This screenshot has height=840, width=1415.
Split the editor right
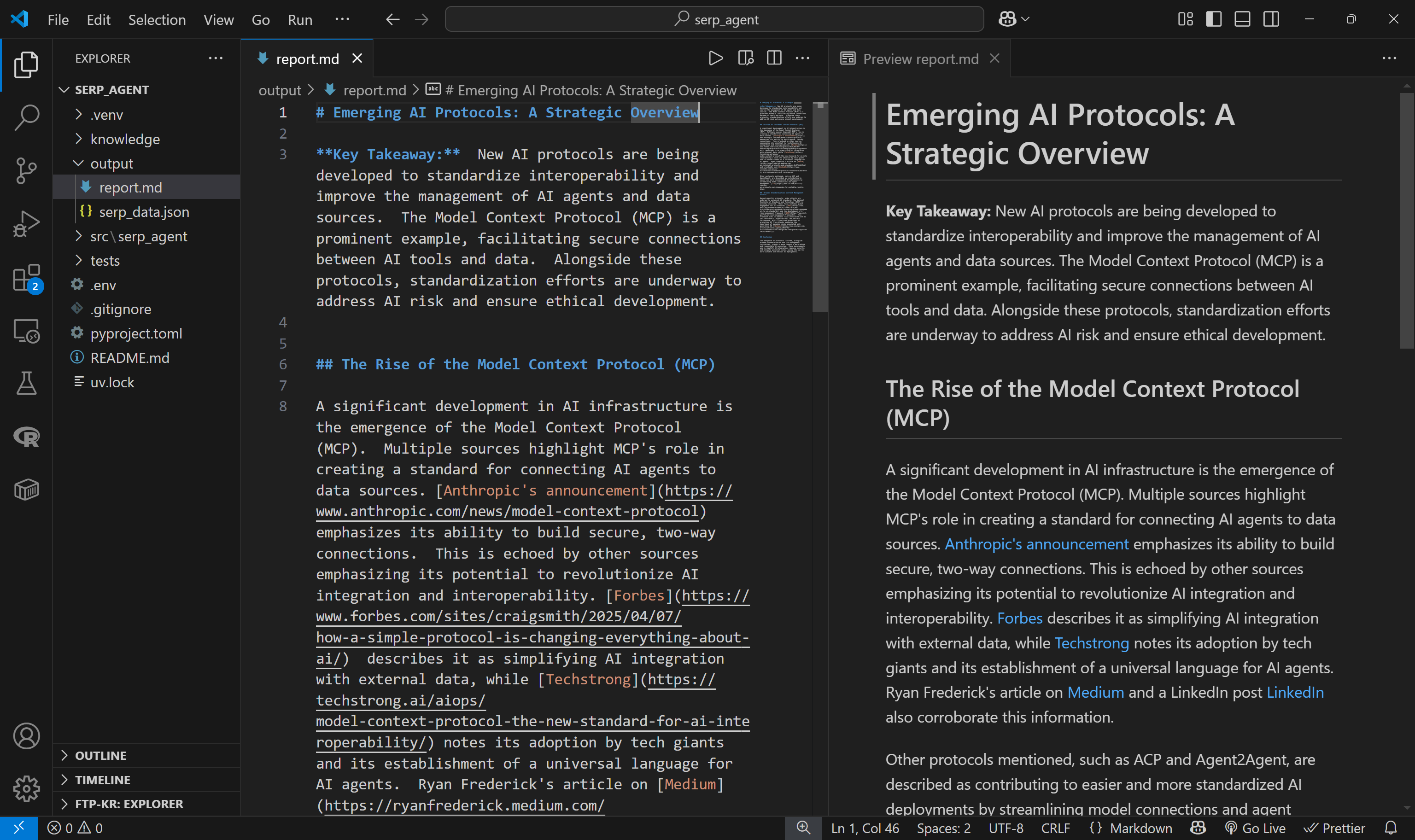pyautogui.click(x=774, y=58)
